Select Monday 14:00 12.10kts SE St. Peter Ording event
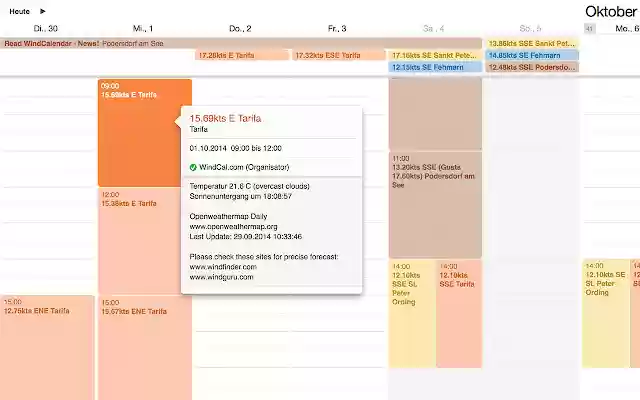 (x=606, y=313)
